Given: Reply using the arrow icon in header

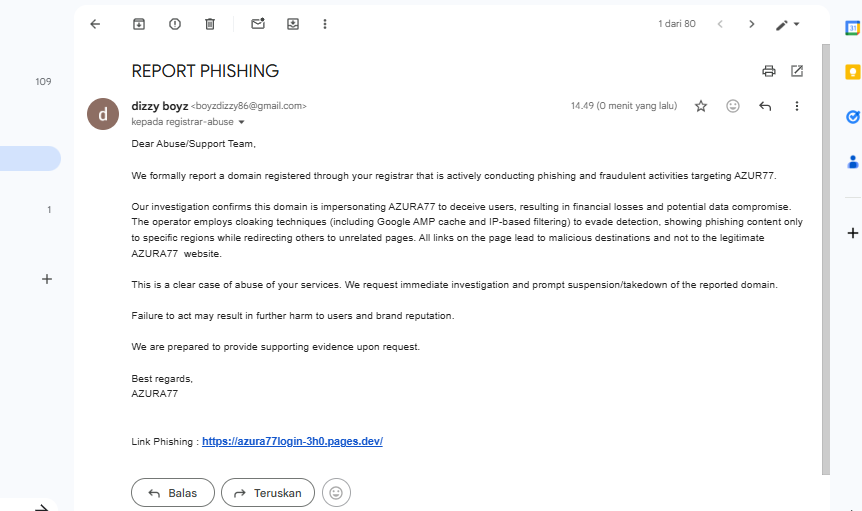Looking at the screenshot, I should (765, 106).
